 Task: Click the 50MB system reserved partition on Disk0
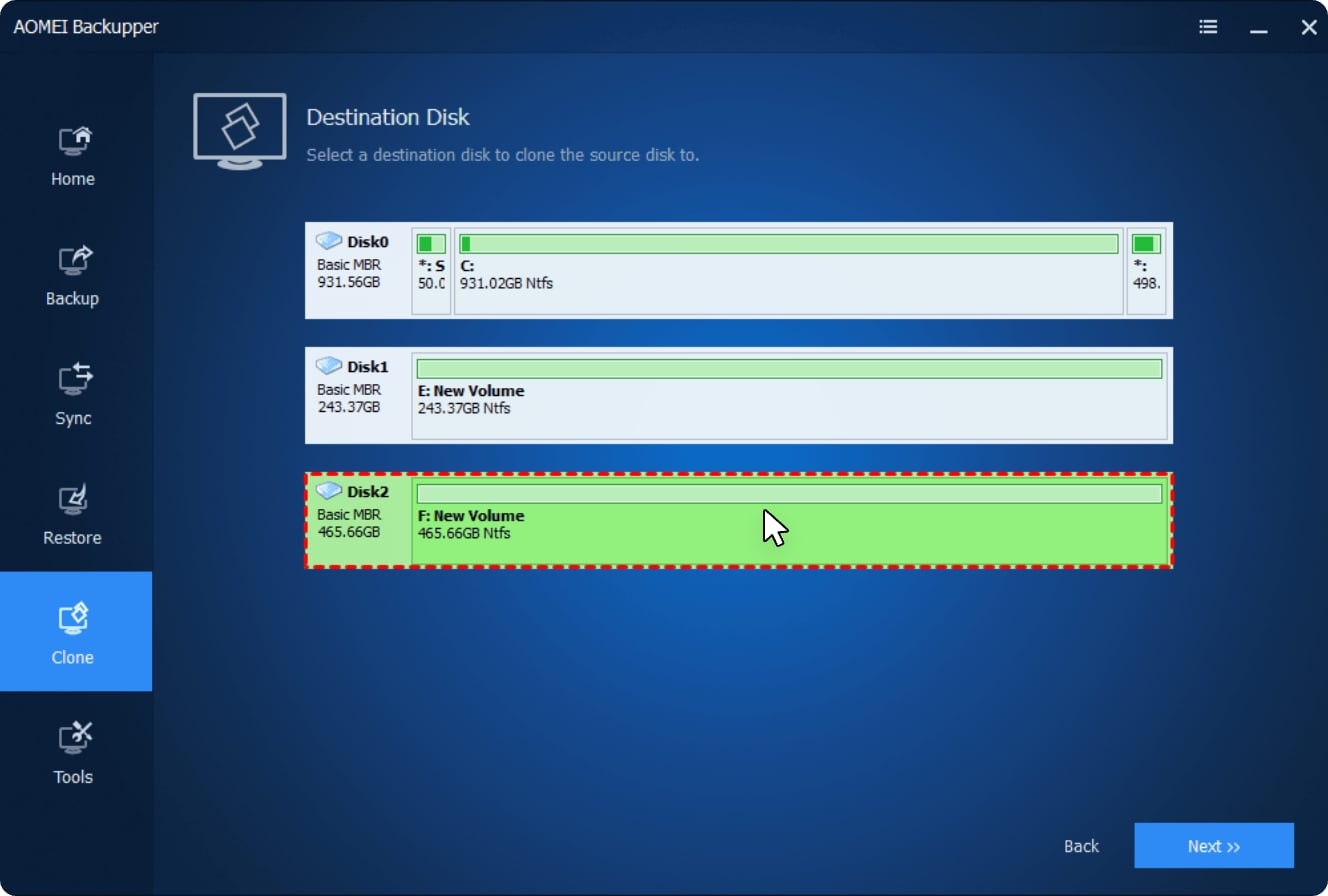click(x=431, y=270)
